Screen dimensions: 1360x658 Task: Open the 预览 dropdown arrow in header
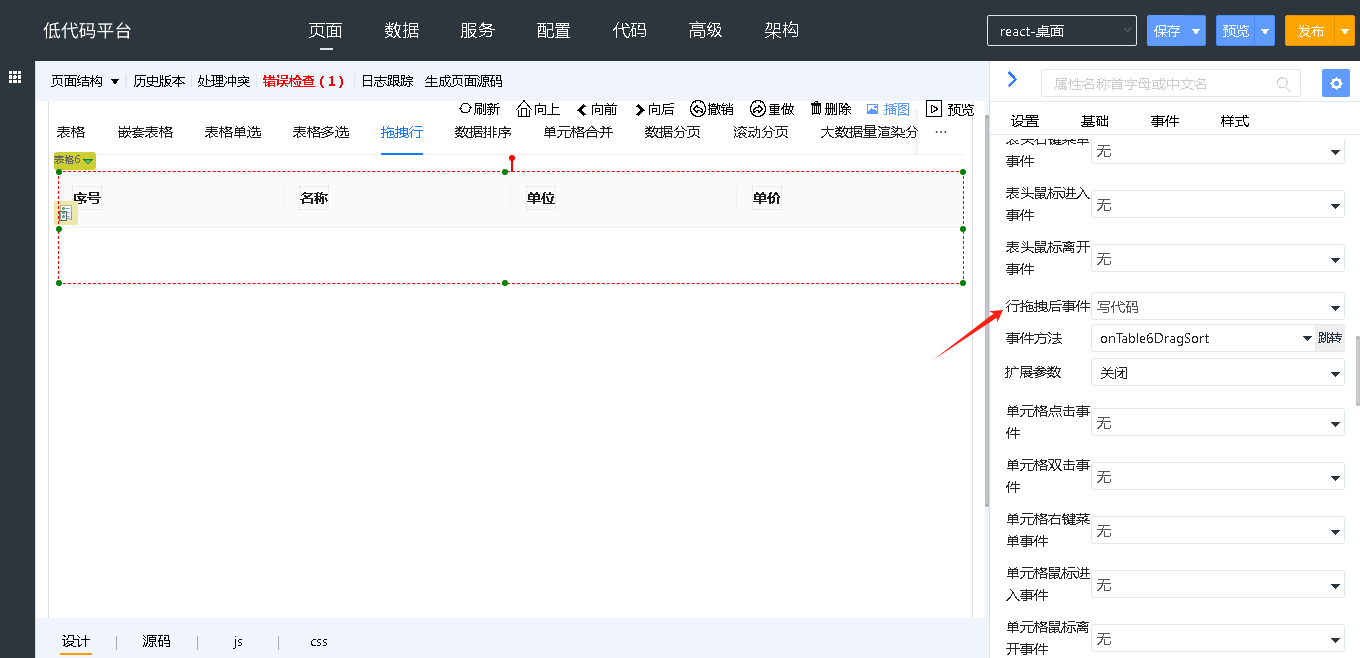(1265, 31)
